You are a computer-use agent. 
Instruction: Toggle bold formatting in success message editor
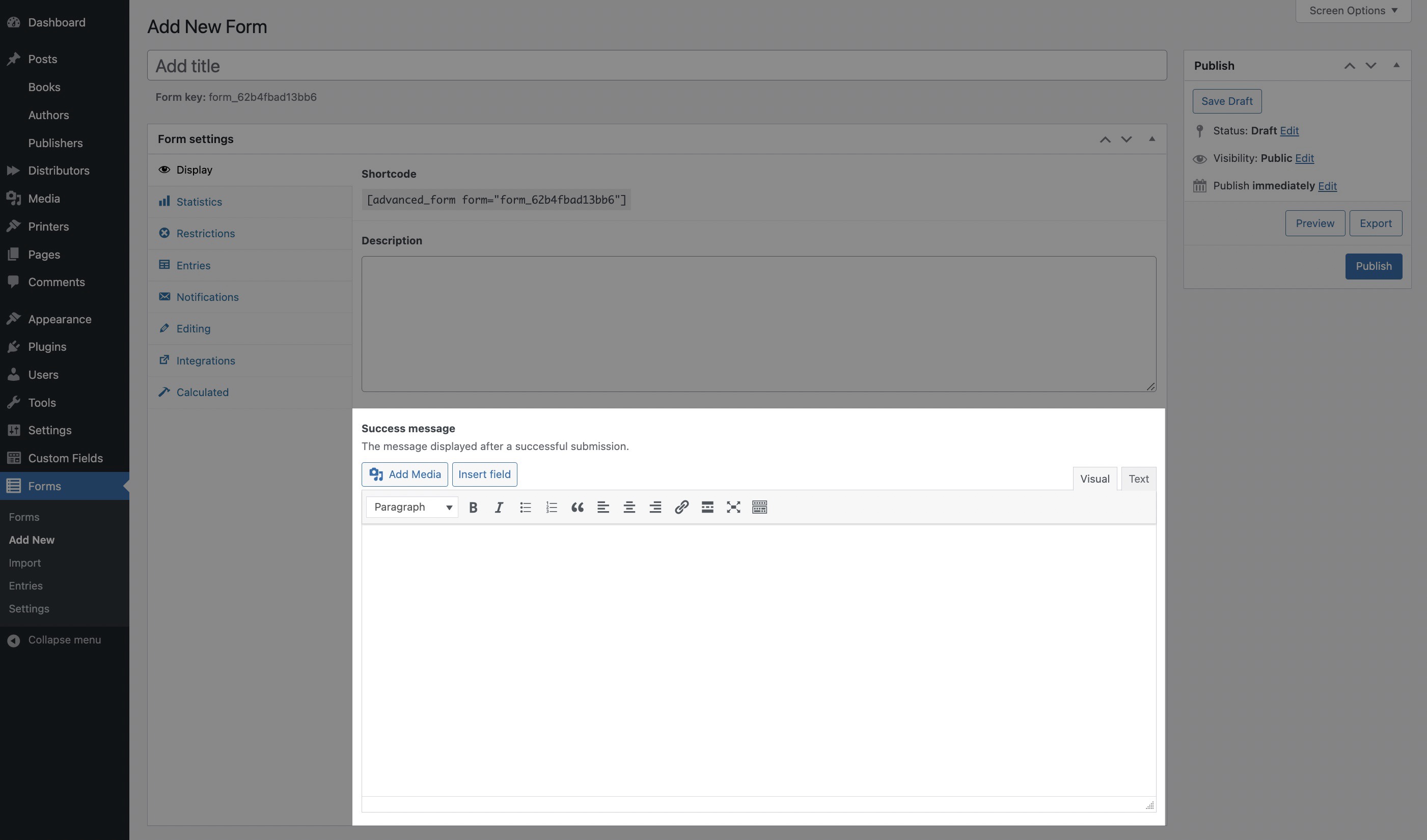coord(473,507)
